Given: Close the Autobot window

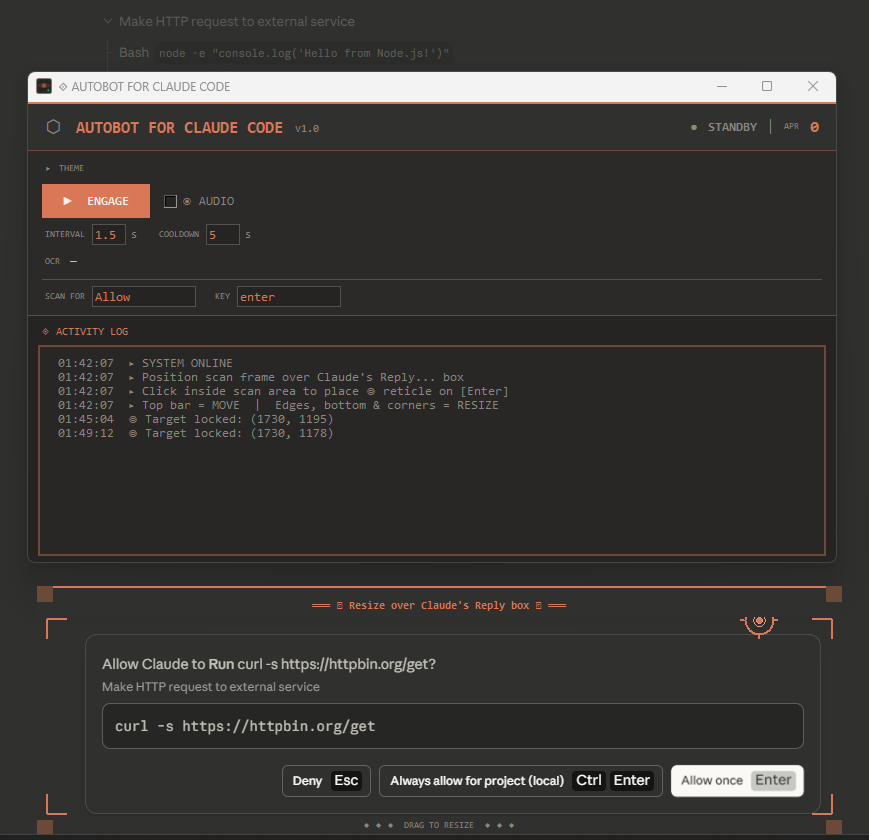Looking at the screenshot, I should point(813,86).
